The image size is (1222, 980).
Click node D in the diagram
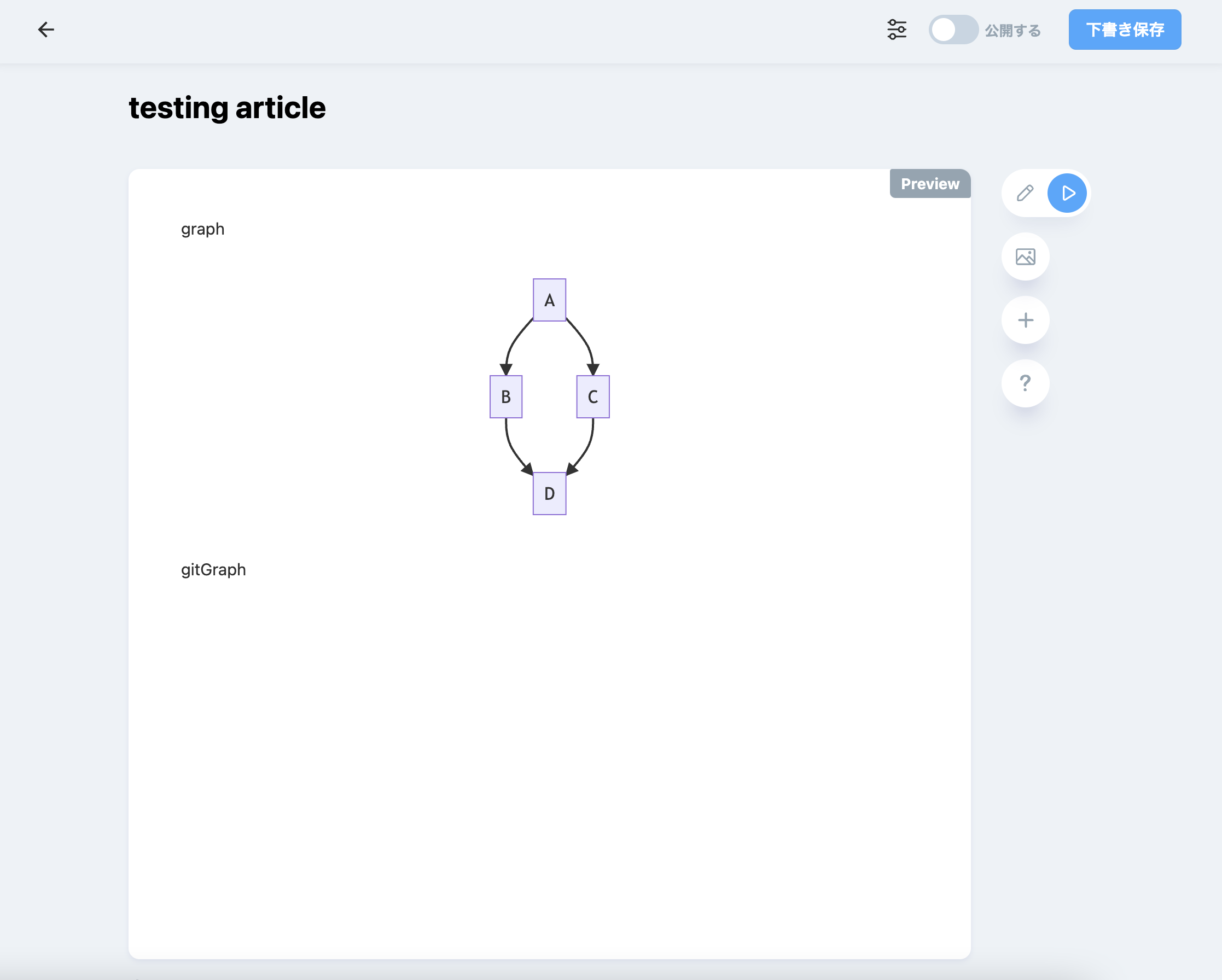coord(549,494)
